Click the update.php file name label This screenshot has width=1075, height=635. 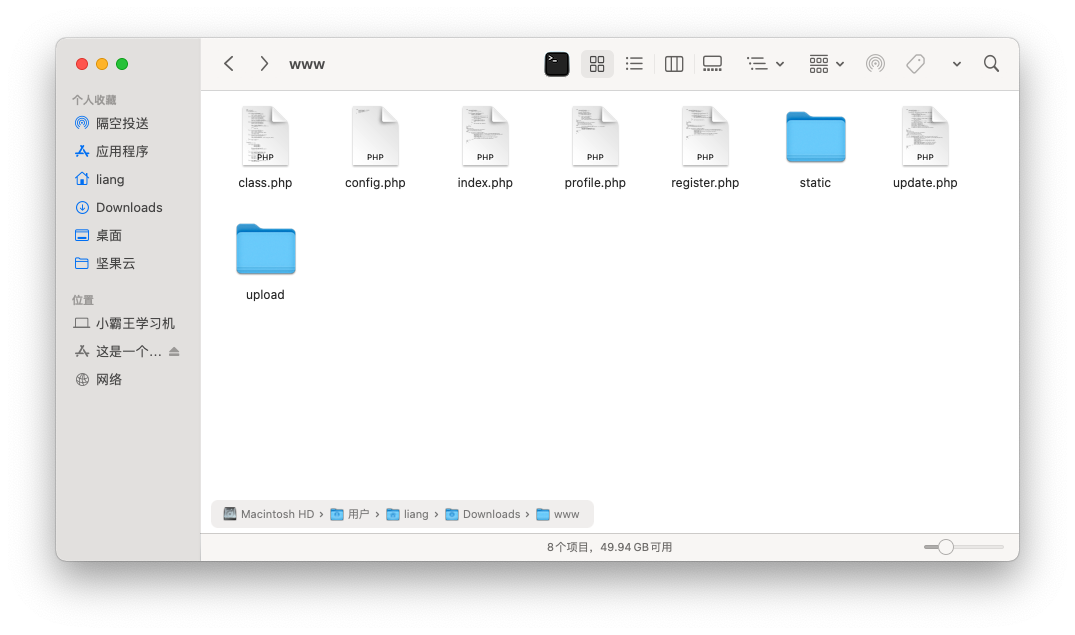pos(926,182)
